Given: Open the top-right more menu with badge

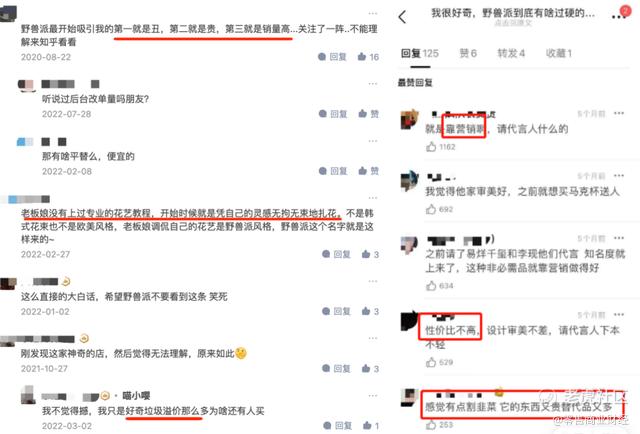Looking at the screenshot, I should point(620,14).
